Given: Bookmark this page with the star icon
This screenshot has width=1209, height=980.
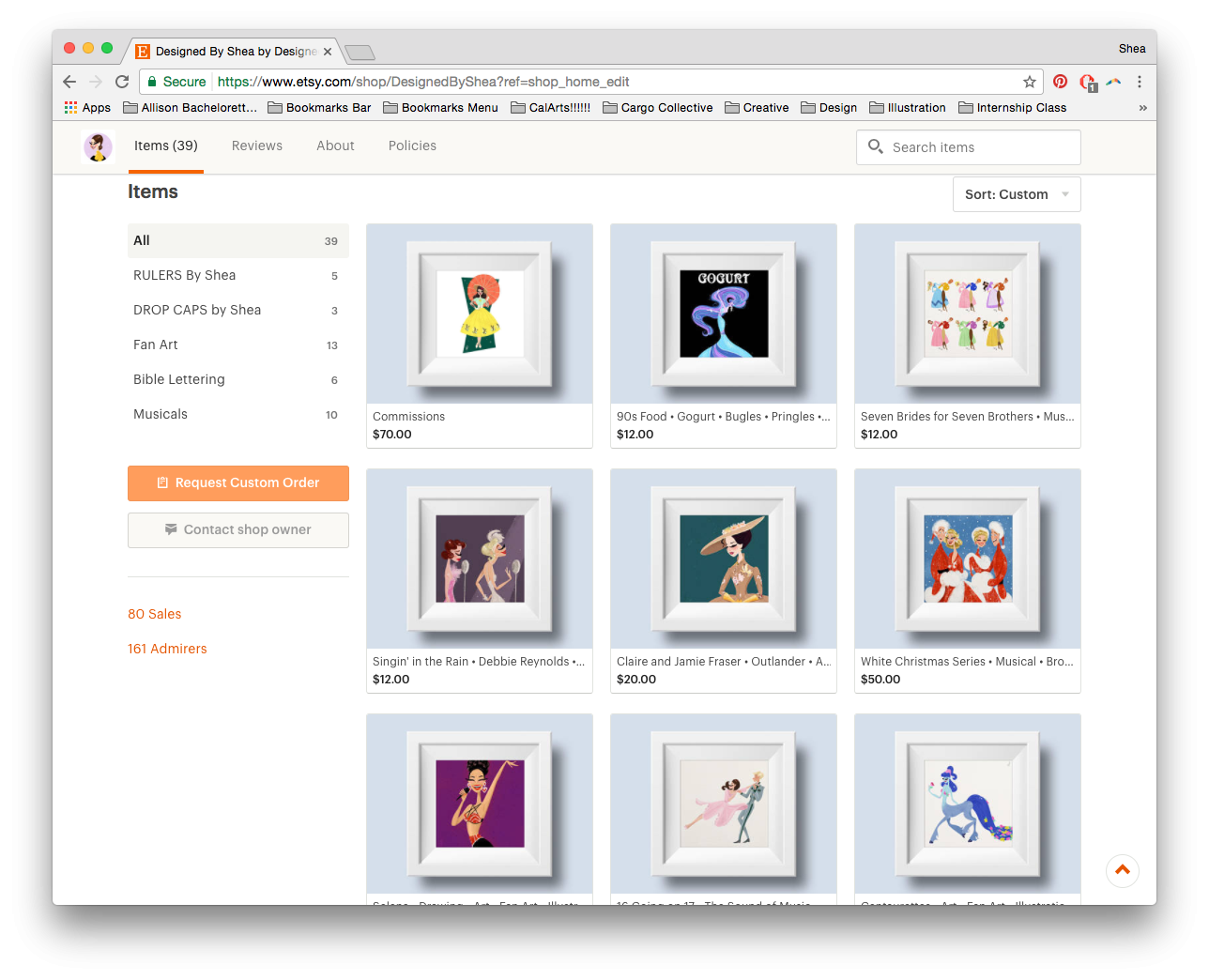Looking at the screenshot, I should click(1030, 82).
